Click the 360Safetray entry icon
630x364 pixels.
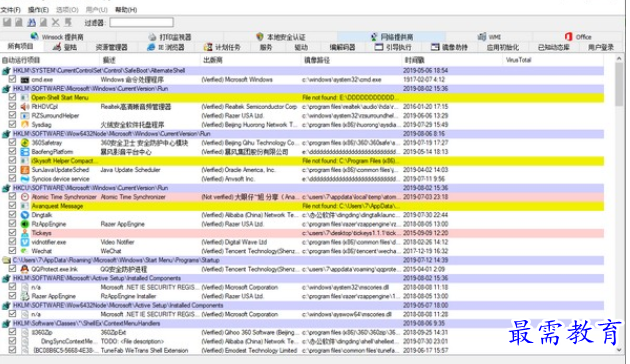point(25,143)
